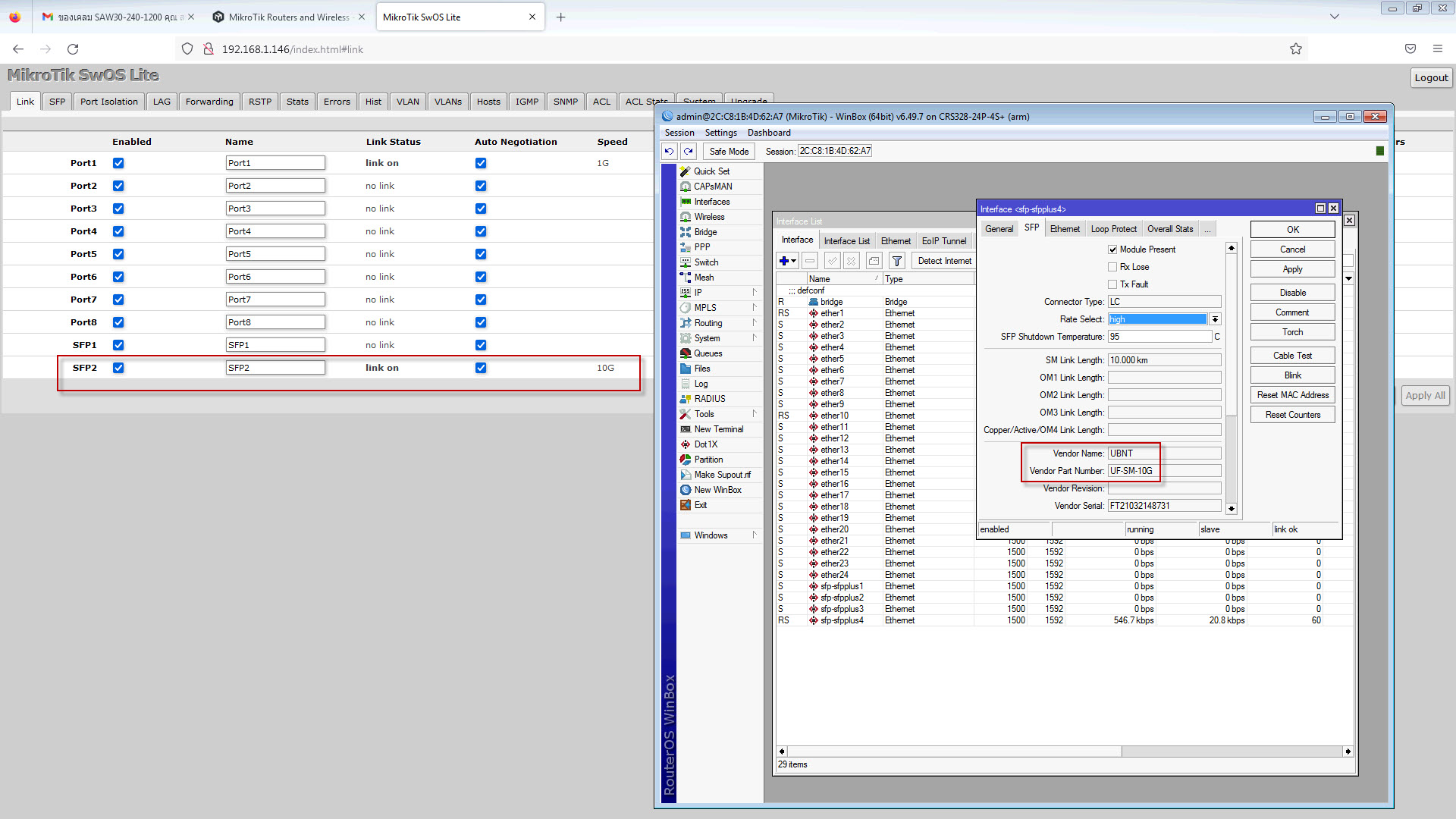Screen dimensions: 1456x819
Task: Click the Port1 name input field
Action: 275,163
